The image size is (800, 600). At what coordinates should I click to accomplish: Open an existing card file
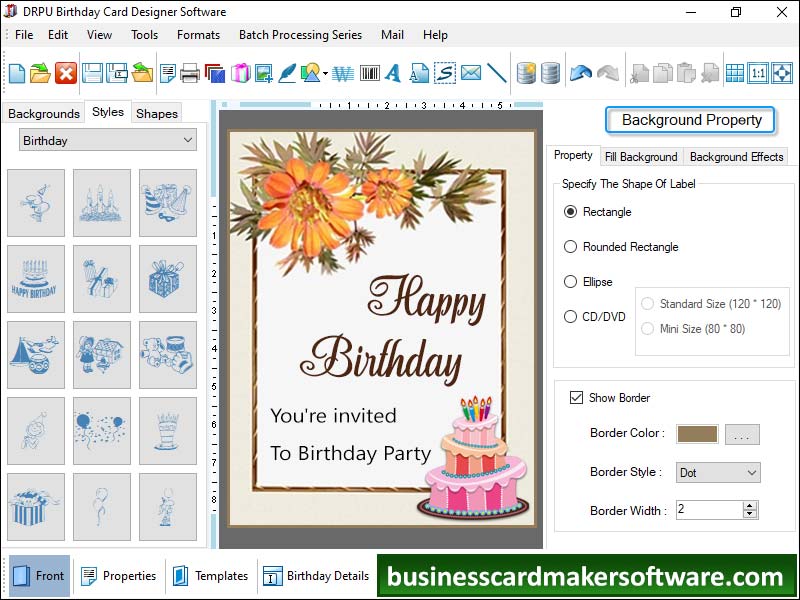click(38, 72)
